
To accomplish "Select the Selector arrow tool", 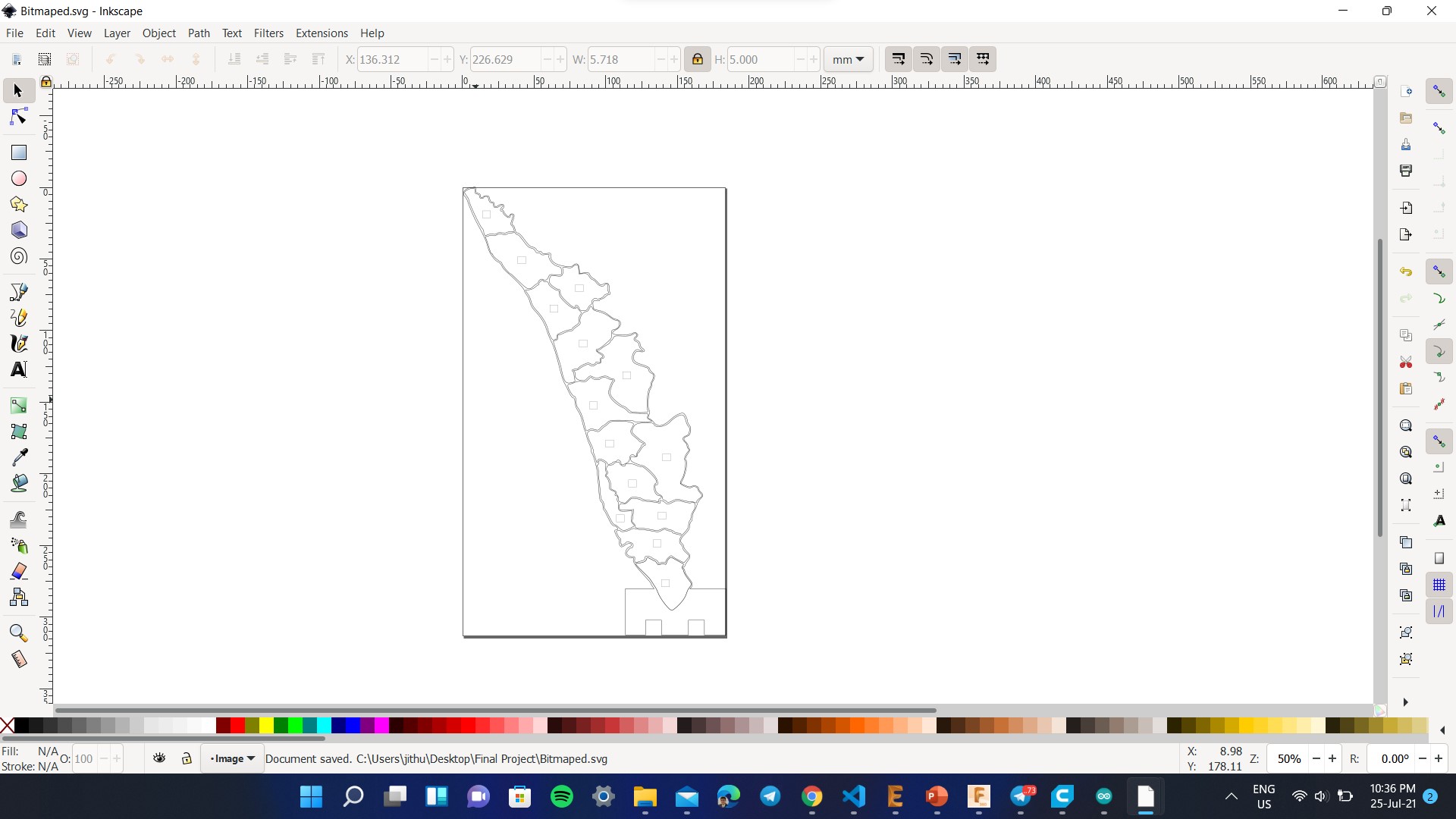I will pos(19,91).
